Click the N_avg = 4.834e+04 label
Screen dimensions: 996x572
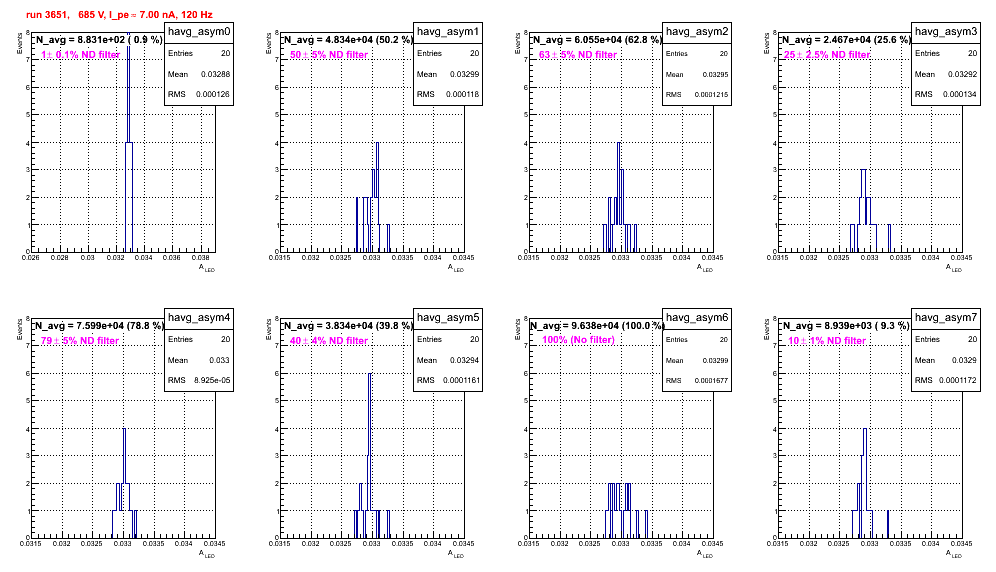point(348,40)
